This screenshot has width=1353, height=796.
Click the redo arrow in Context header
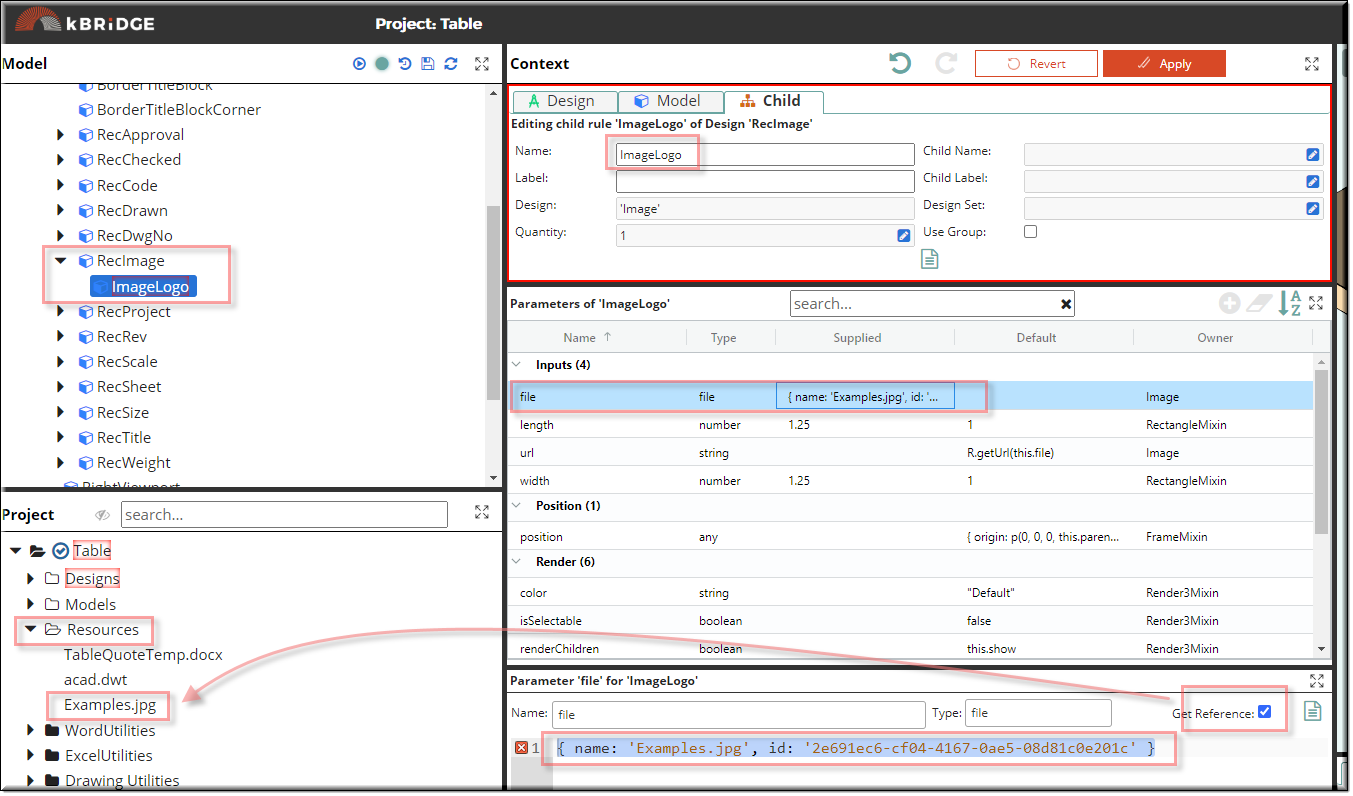point(946,63)
